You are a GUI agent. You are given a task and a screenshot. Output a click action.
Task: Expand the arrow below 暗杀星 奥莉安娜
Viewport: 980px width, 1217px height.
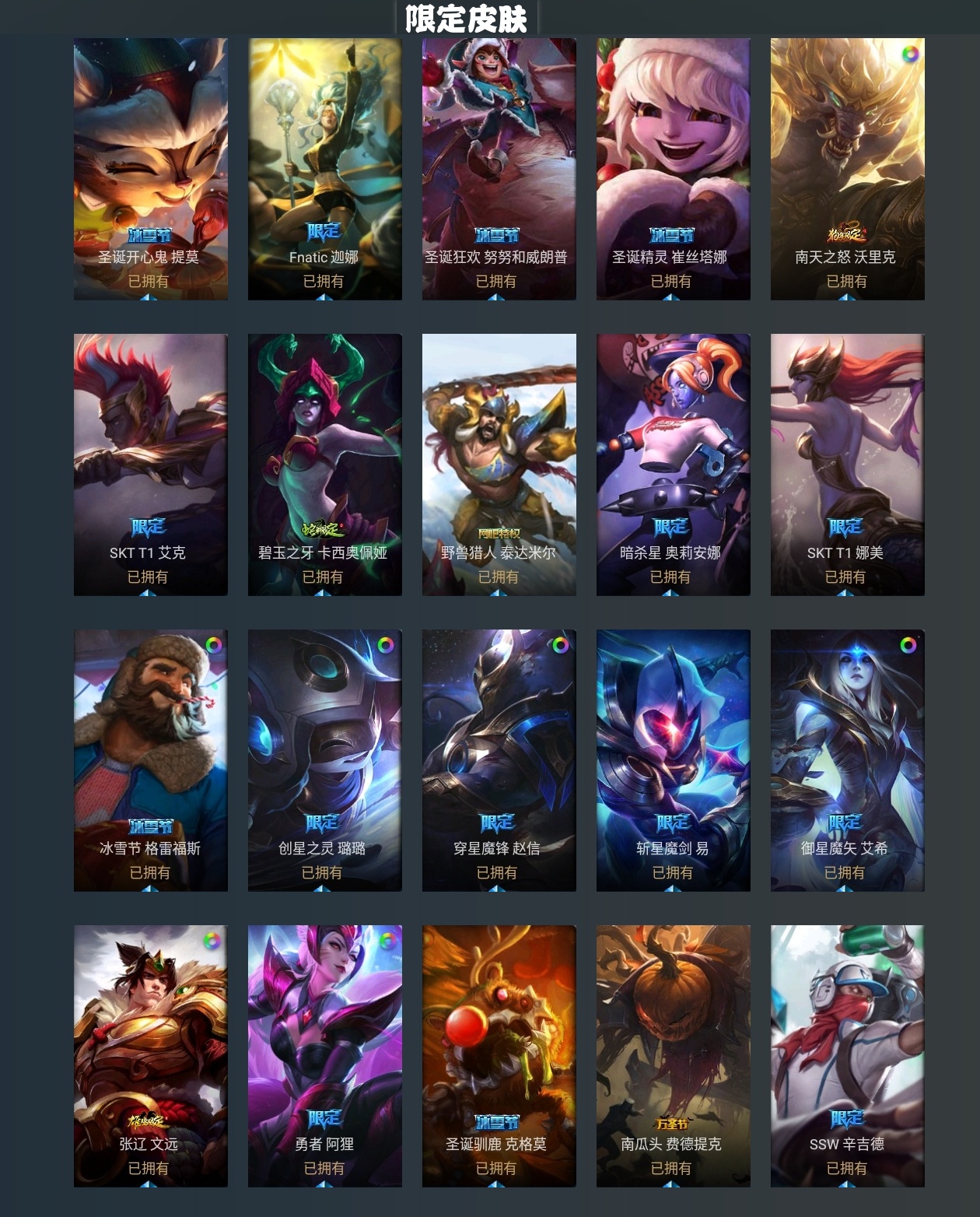click(670, 592)
